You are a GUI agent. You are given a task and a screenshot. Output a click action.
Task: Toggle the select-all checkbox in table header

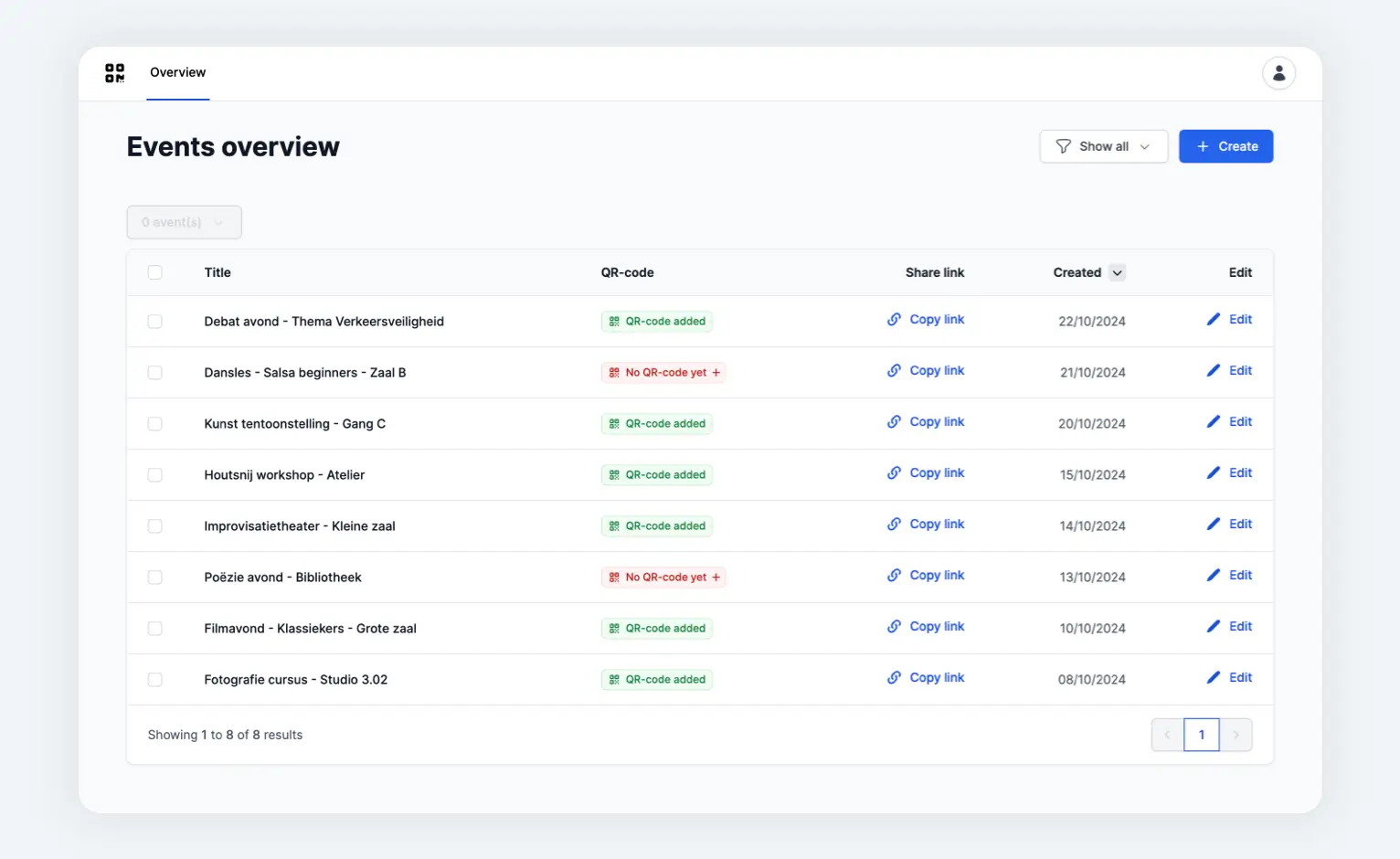pos(155,272)
